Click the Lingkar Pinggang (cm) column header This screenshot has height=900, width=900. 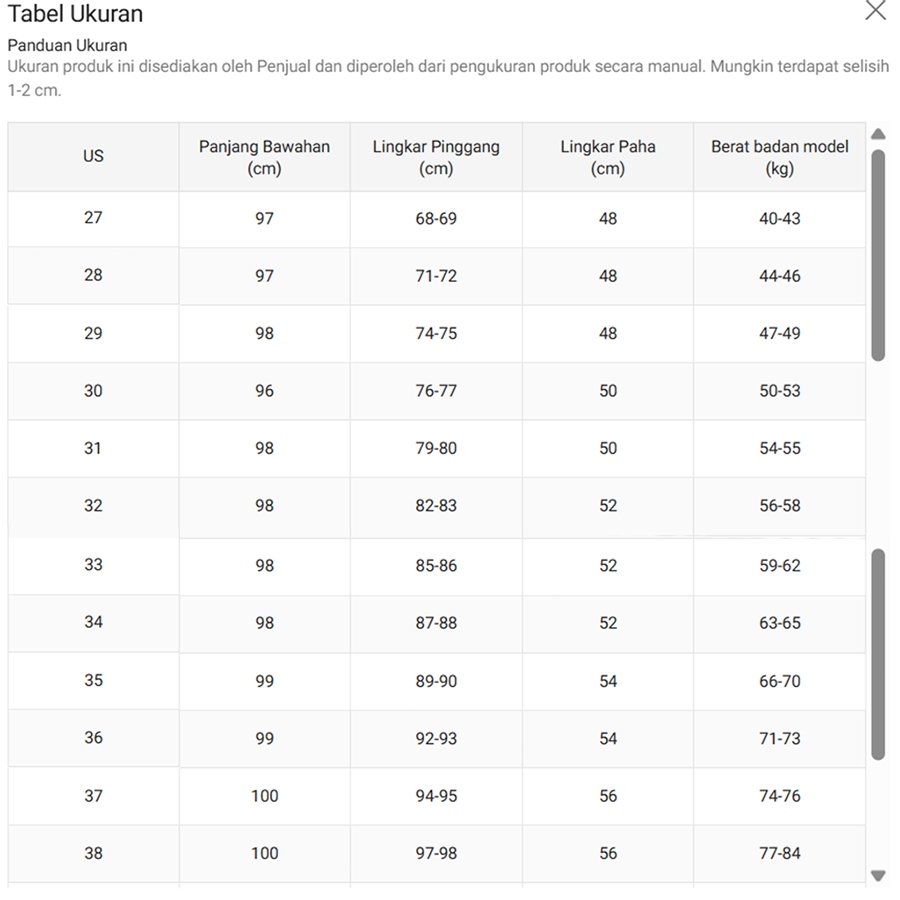pyautogui.click(x=436, y=157)
